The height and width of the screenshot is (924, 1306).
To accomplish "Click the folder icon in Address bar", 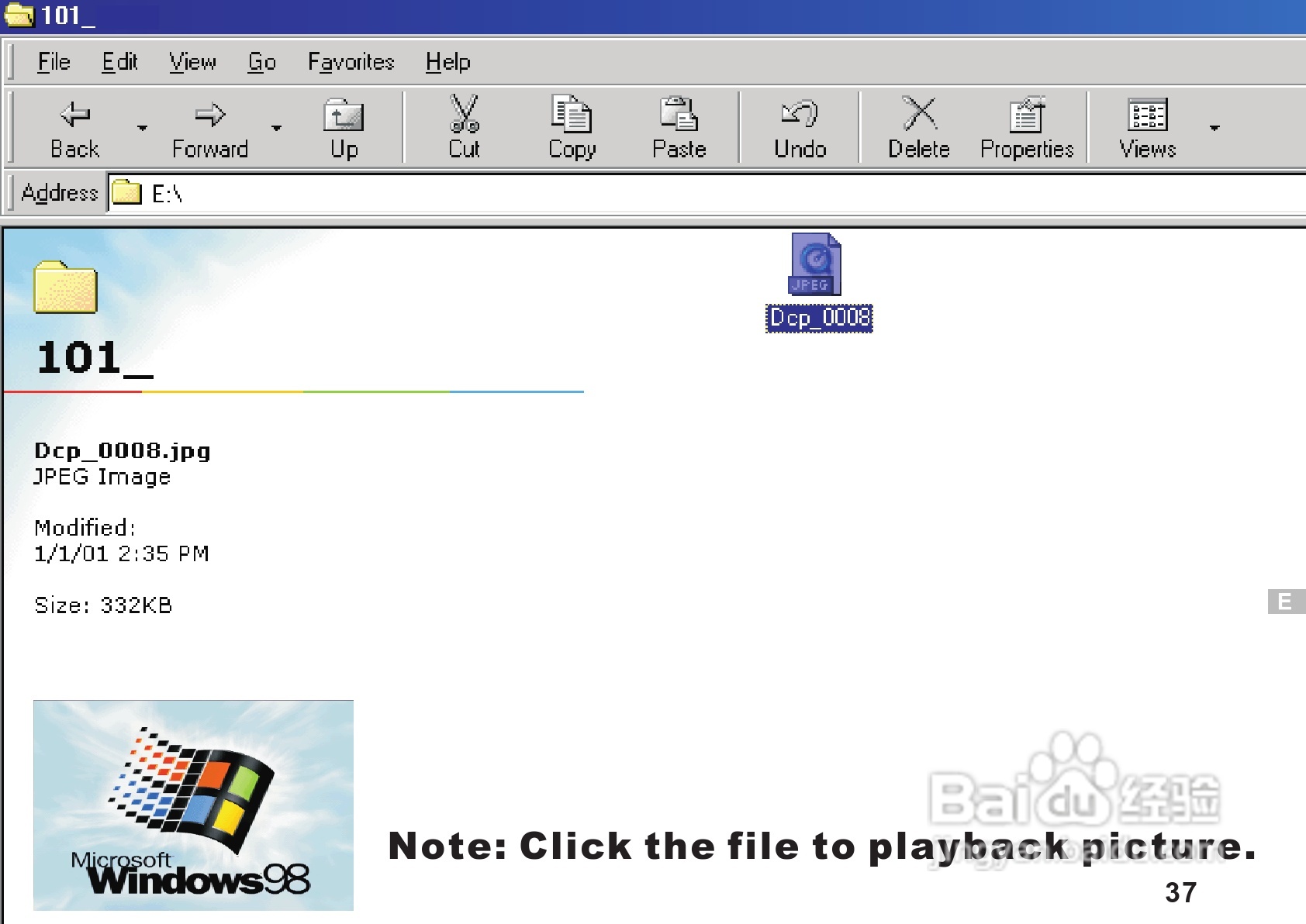I will click(126, 192).
